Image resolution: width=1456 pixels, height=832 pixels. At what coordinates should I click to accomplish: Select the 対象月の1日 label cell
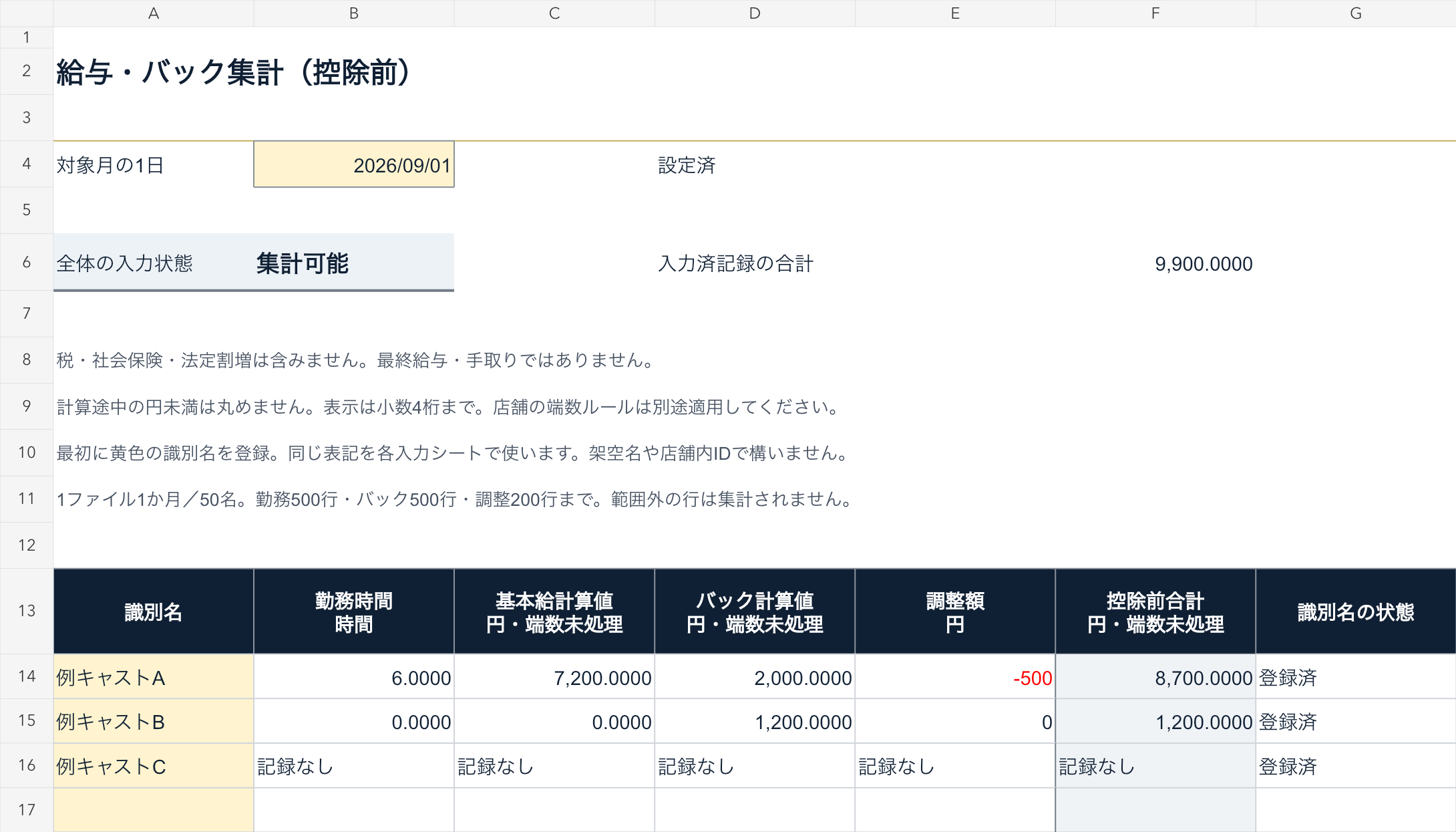click(154, 164)
